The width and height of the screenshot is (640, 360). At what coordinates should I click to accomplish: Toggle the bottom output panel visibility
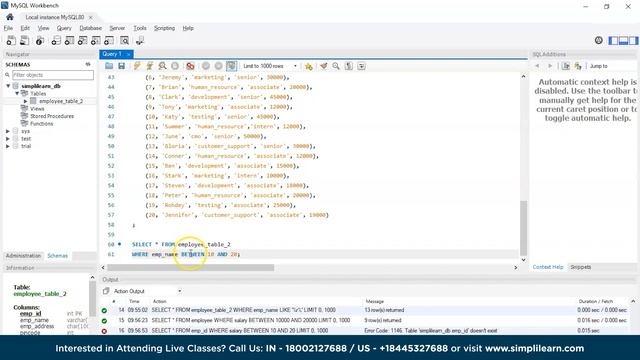tap(623, 40)
